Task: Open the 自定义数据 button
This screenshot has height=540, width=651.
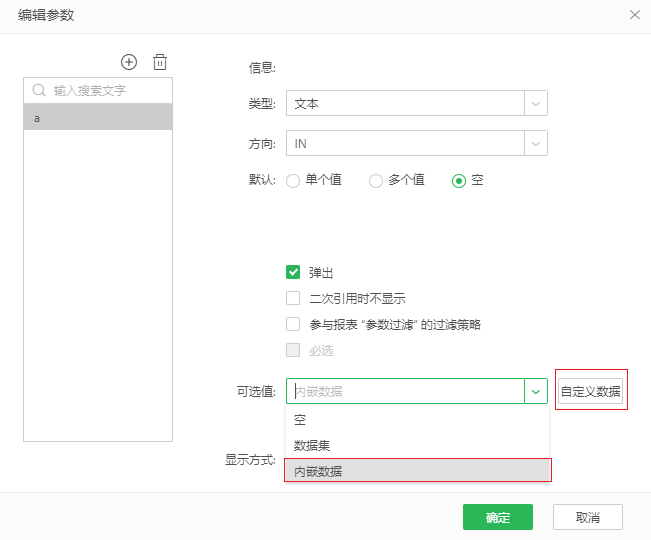Action: click(590, 391)
